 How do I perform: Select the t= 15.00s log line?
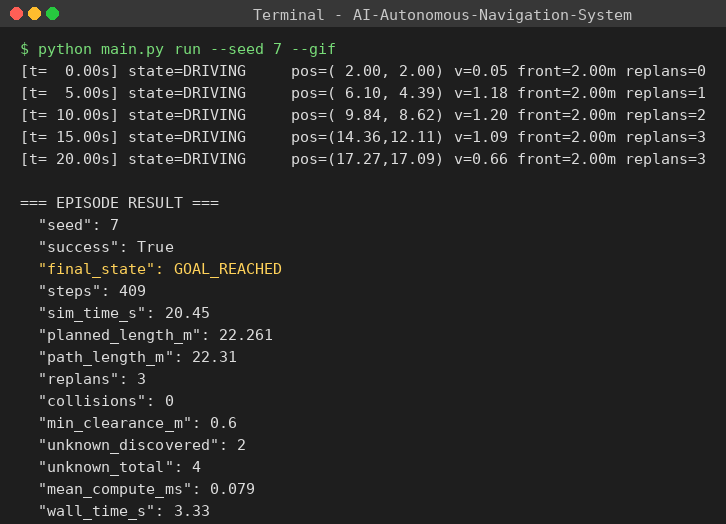(x=363, y=137)
